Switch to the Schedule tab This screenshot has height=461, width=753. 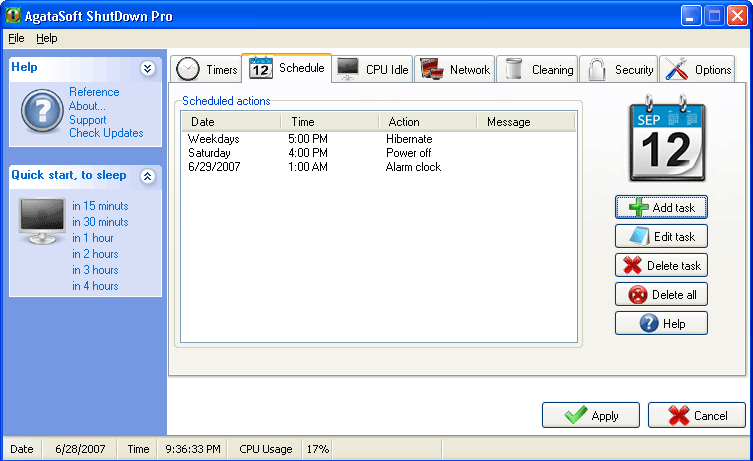tap(287, 68)
